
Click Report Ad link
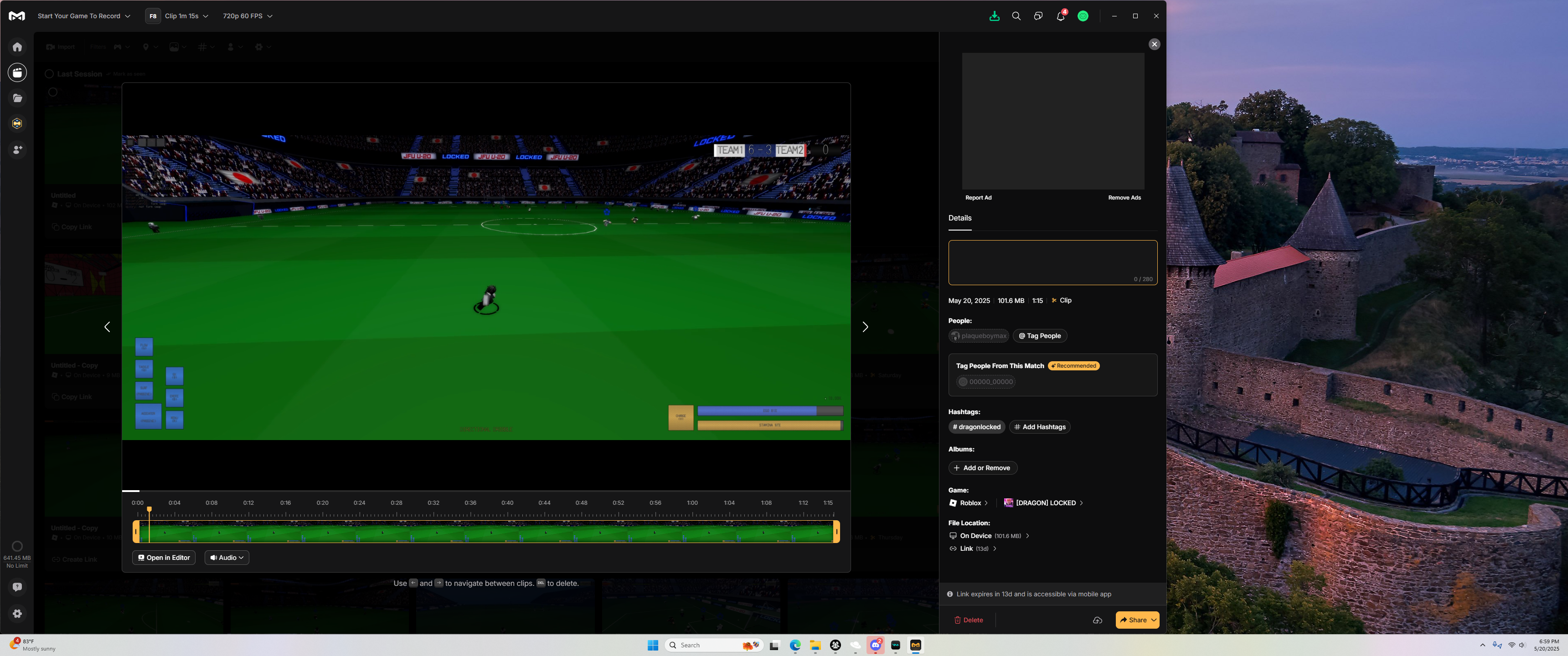tap(978, 198)
